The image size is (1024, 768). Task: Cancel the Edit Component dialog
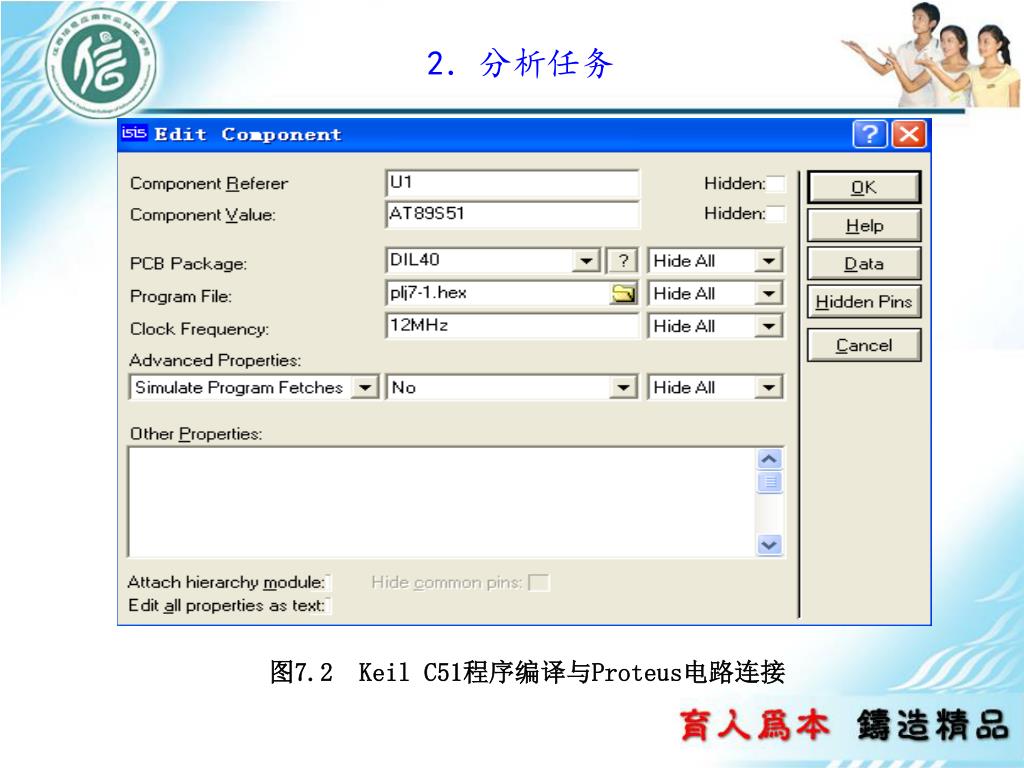coord(864,345)
